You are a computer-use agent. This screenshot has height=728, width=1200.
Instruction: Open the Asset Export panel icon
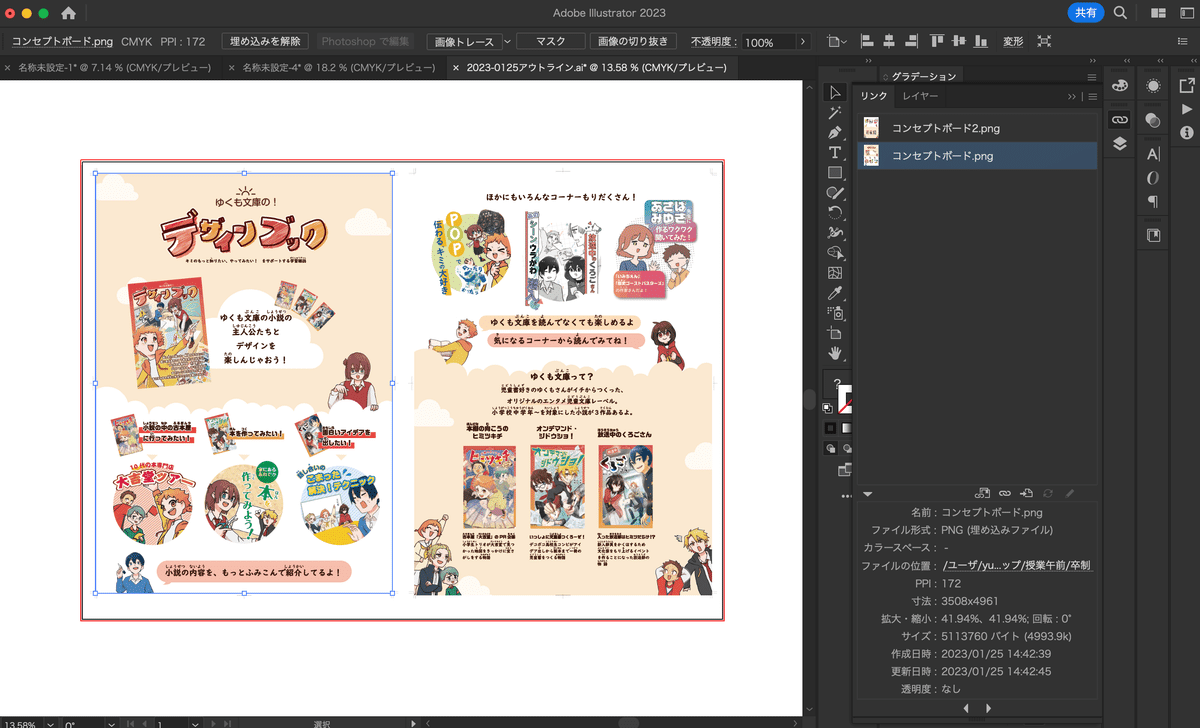pyautogui.click(x=1186, y=87)
